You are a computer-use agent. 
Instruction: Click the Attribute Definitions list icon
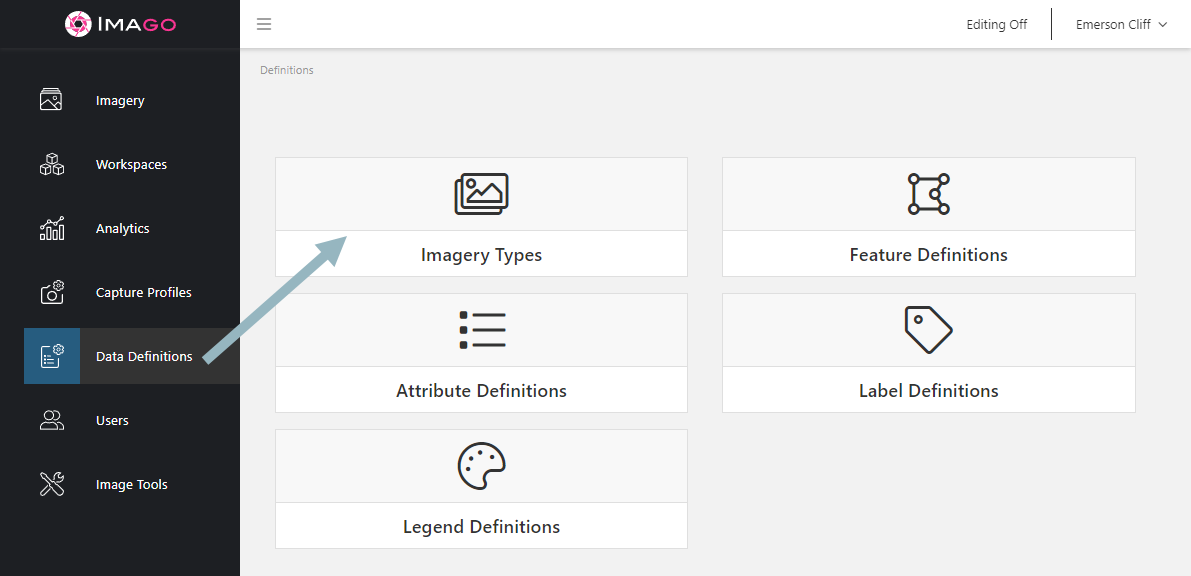click(482, 330)
